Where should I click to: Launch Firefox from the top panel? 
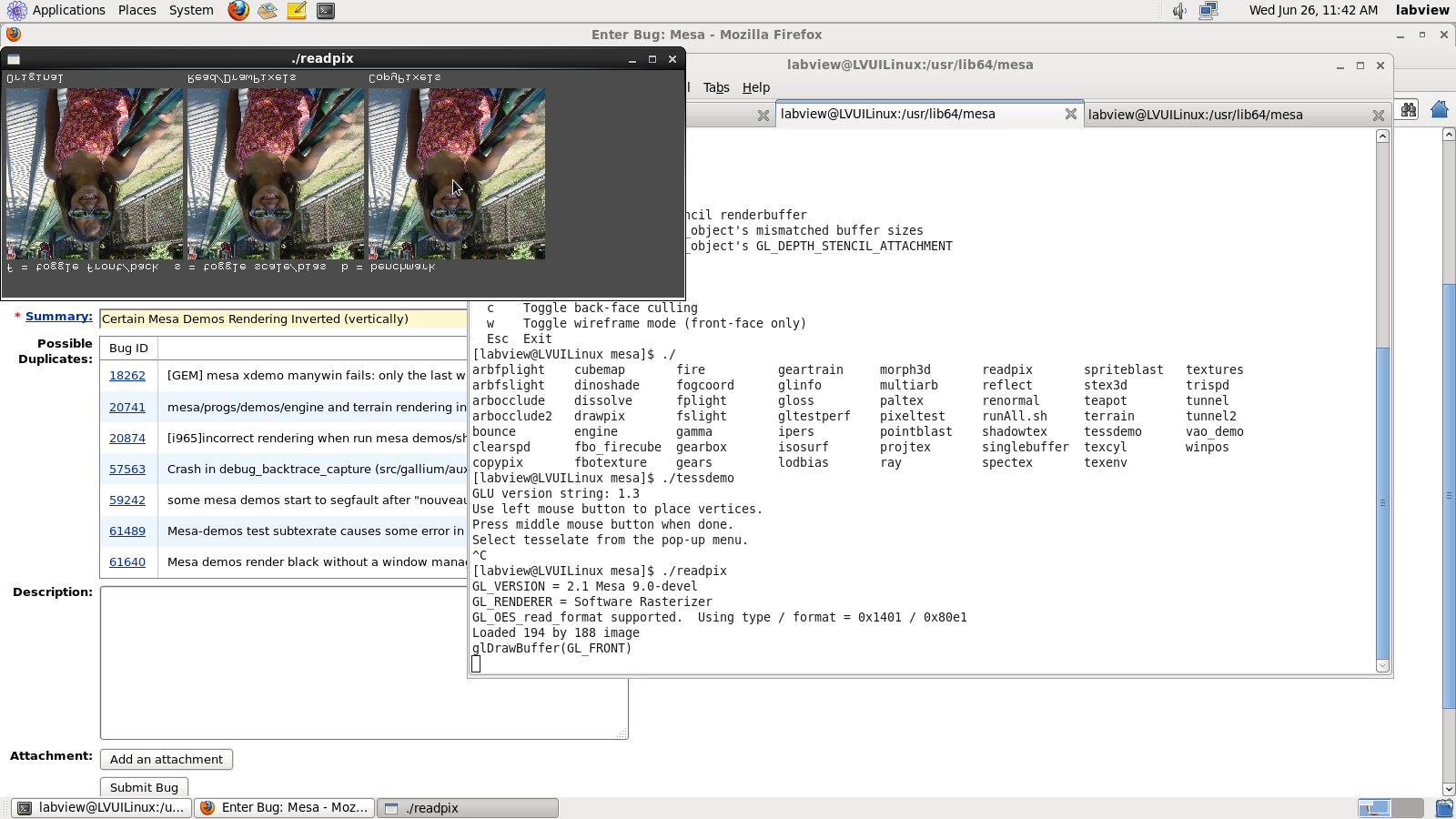[238, 11]
